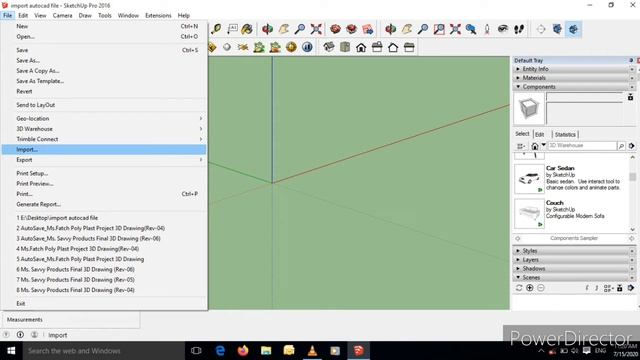Select the Couch component thumbnail
This screenshot has width=640, height=360.
coord(529,213)
